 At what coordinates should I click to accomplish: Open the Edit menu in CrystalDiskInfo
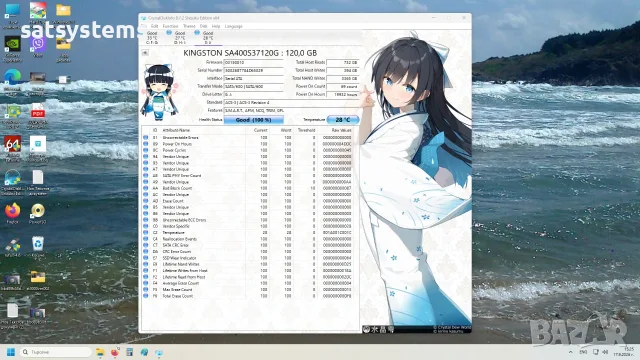tap(154, 26)
